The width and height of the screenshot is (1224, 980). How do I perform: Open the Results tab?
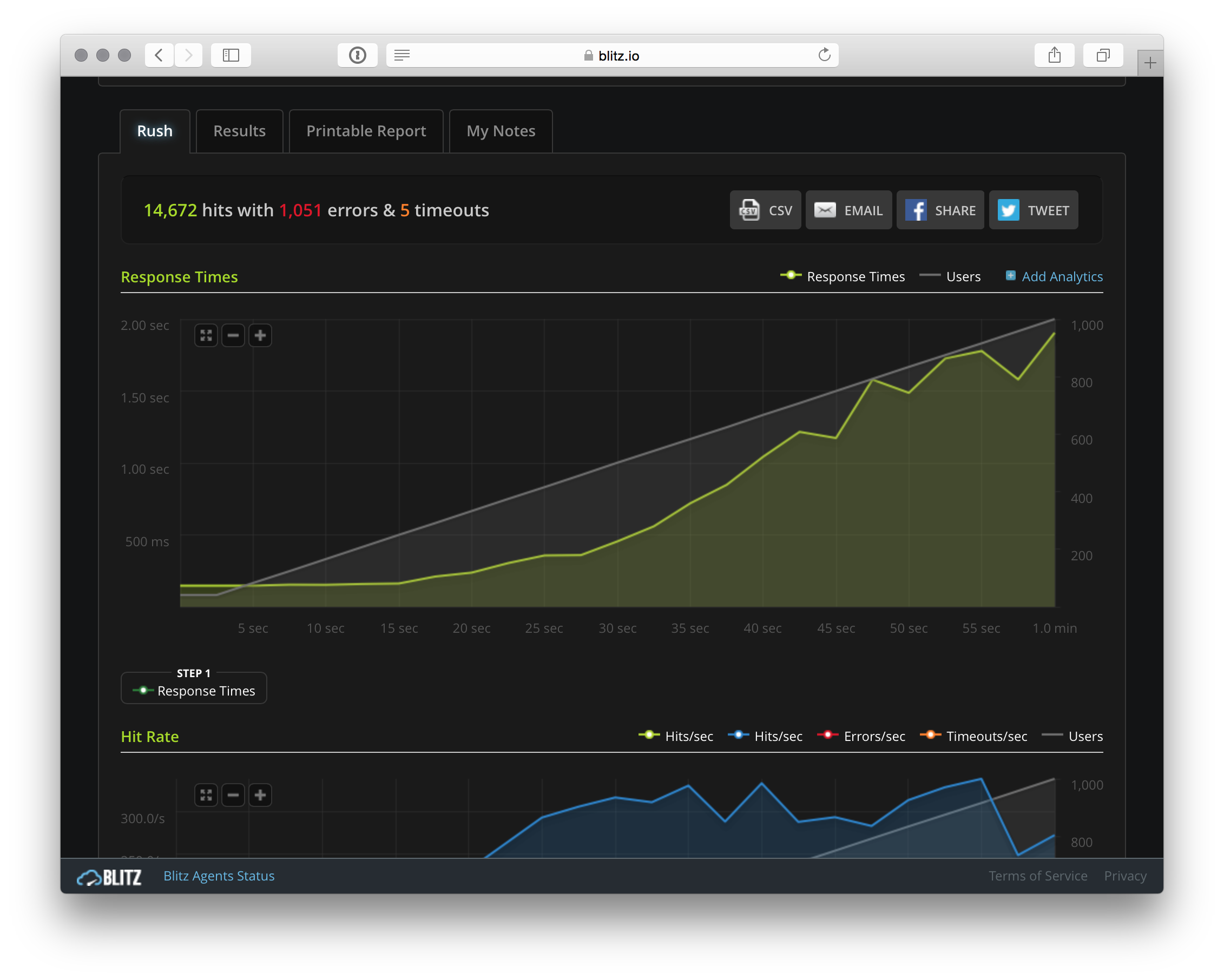coord(239,131)
